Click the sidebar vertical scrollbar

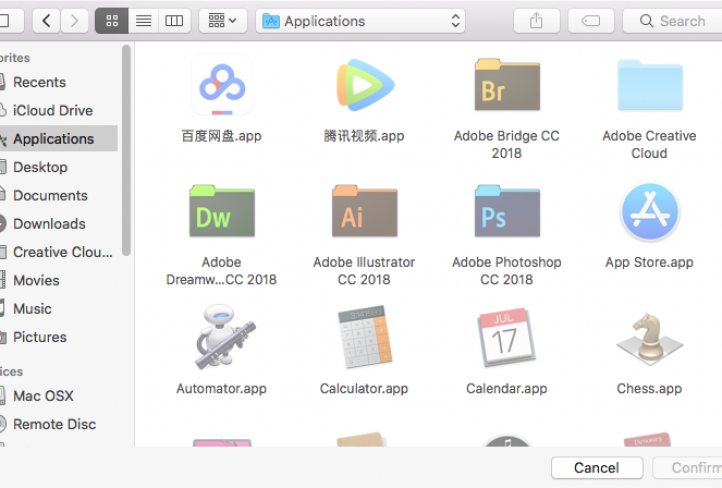126,150
